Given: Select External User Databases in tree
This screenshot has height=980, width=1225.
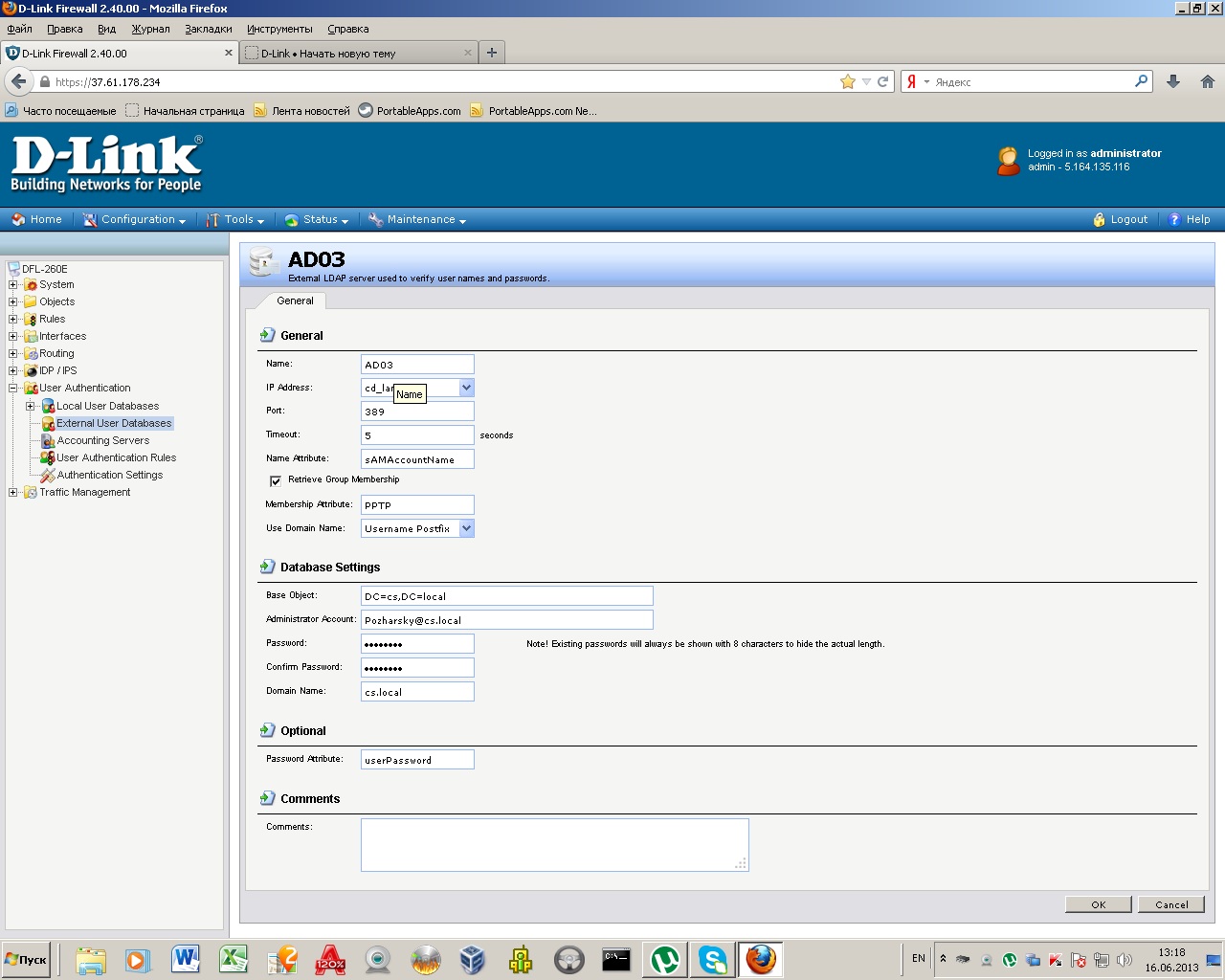Looking at the screenshot, I should pos(114,423).
